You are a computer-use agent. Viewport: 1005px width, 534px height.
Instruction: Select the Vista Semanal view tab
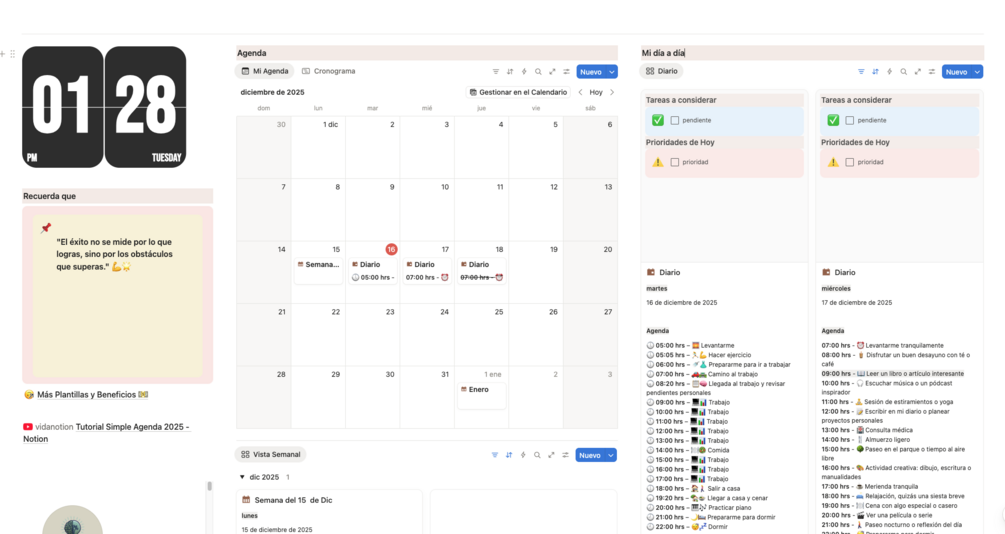[x=270, y=455]
